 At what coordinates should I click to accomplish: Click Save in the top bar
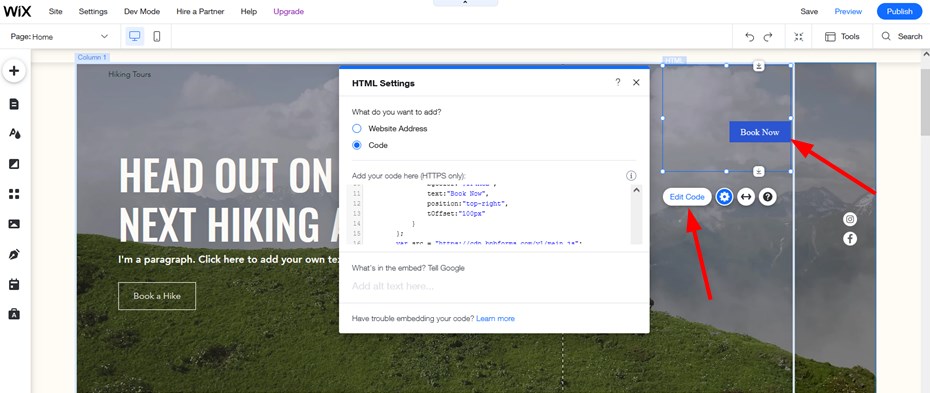[809, 11]
